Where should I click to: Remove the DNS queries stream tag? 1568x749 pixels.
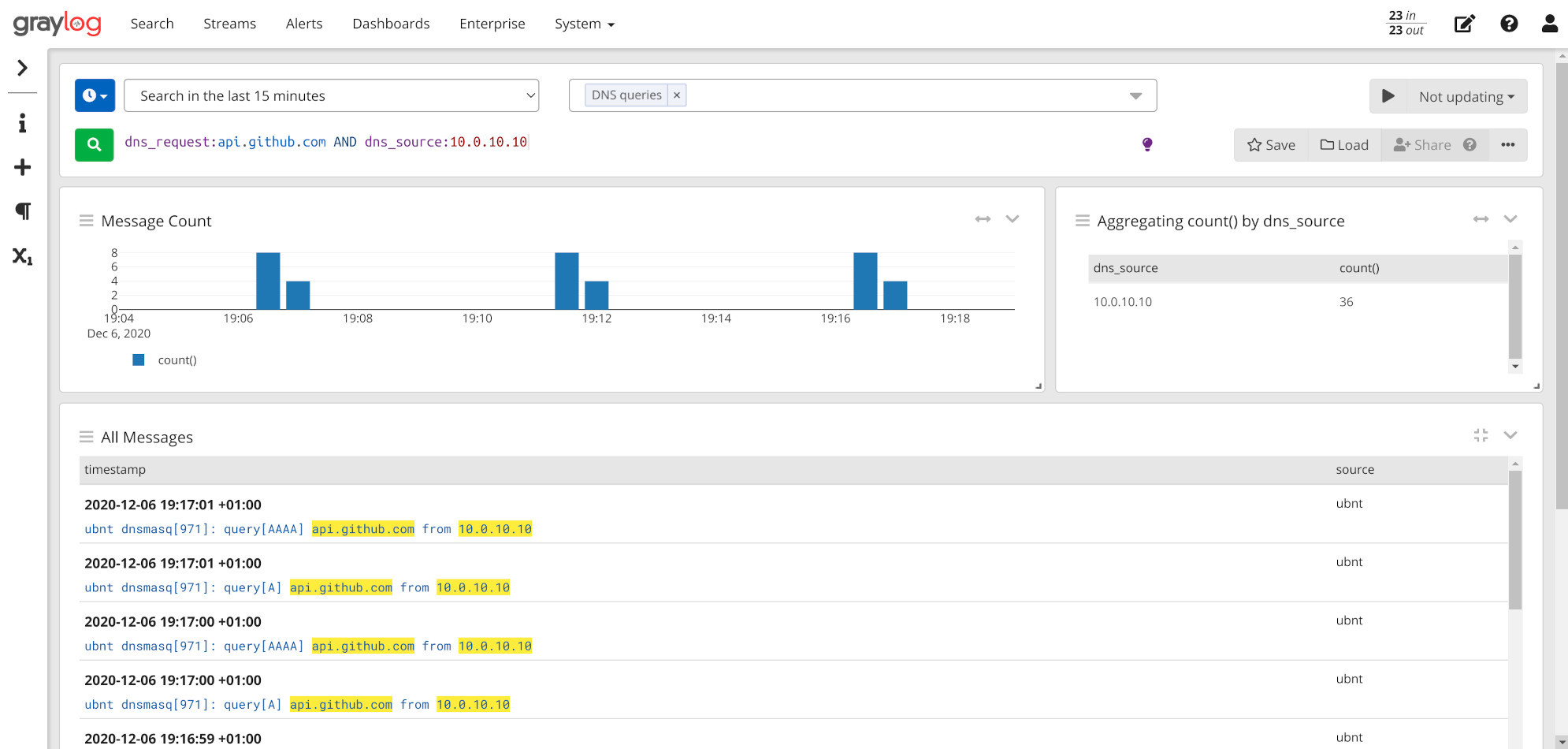pos(677,95)
